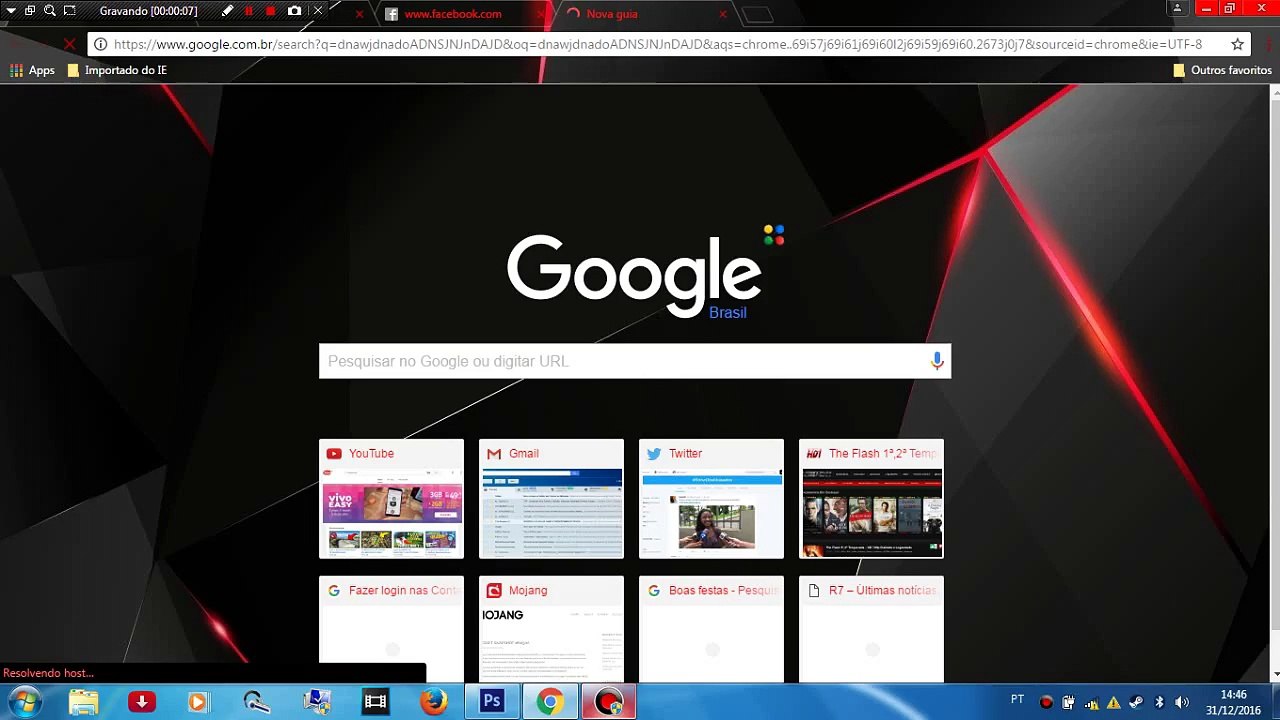
Task: Bookmark this page with the star
Action: tap(1237, 44)
